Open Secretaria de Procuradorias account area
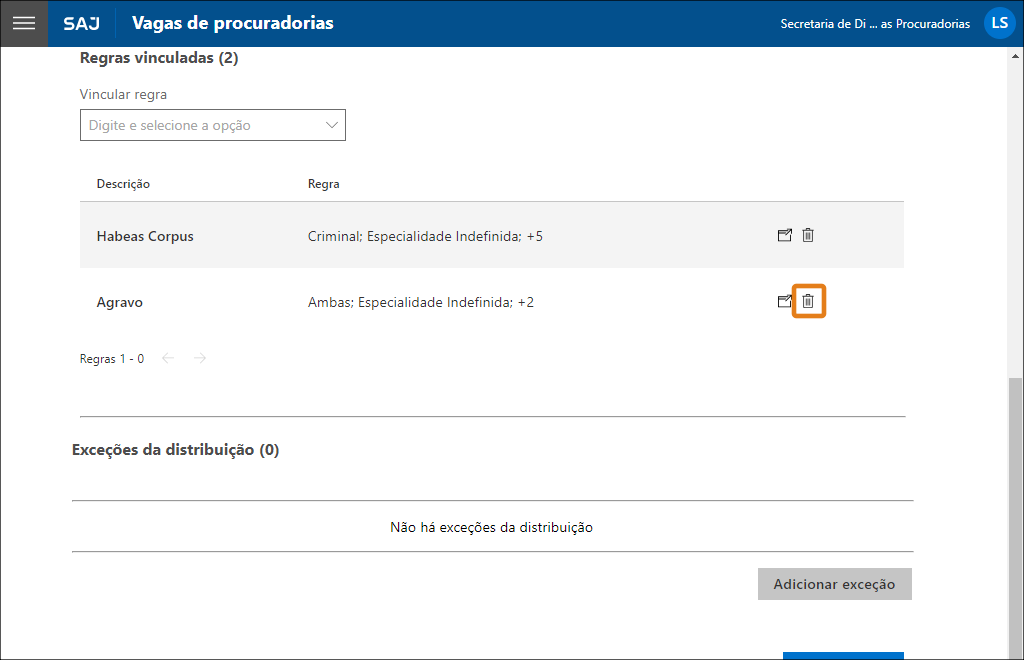This screenshot has height=660, width=1024. pos(876,23)
